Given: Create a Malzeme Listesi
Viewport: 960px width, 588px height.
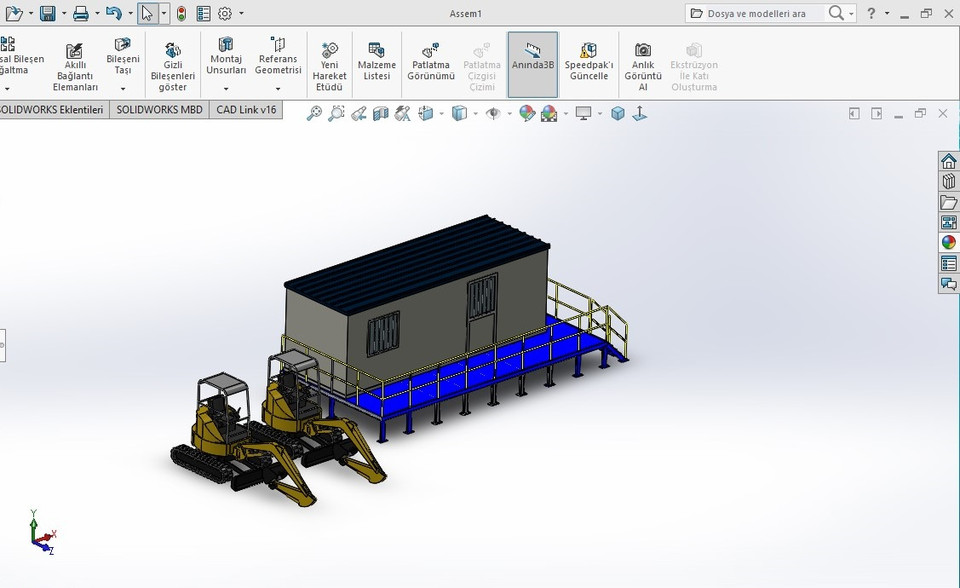Looking at the screenshot, I should tap(377, 60).
